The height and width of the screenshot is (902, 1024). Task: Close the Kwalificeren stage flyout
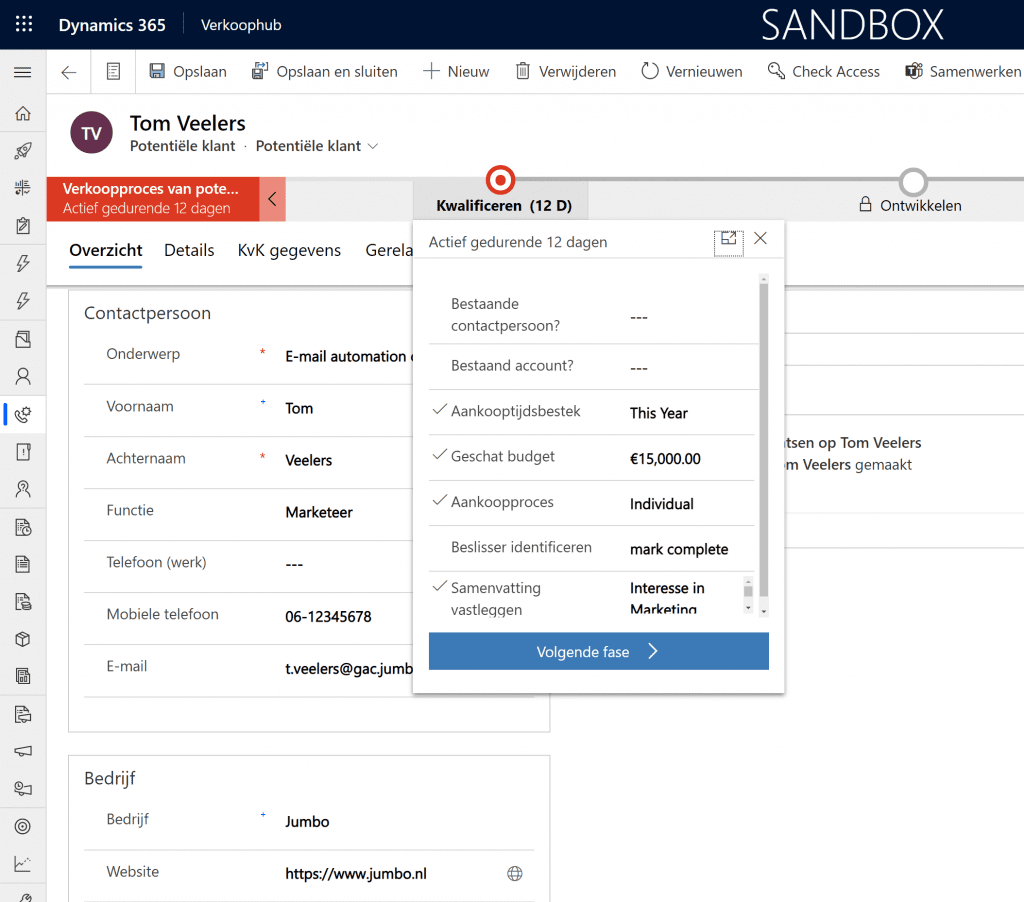point(760,238)
